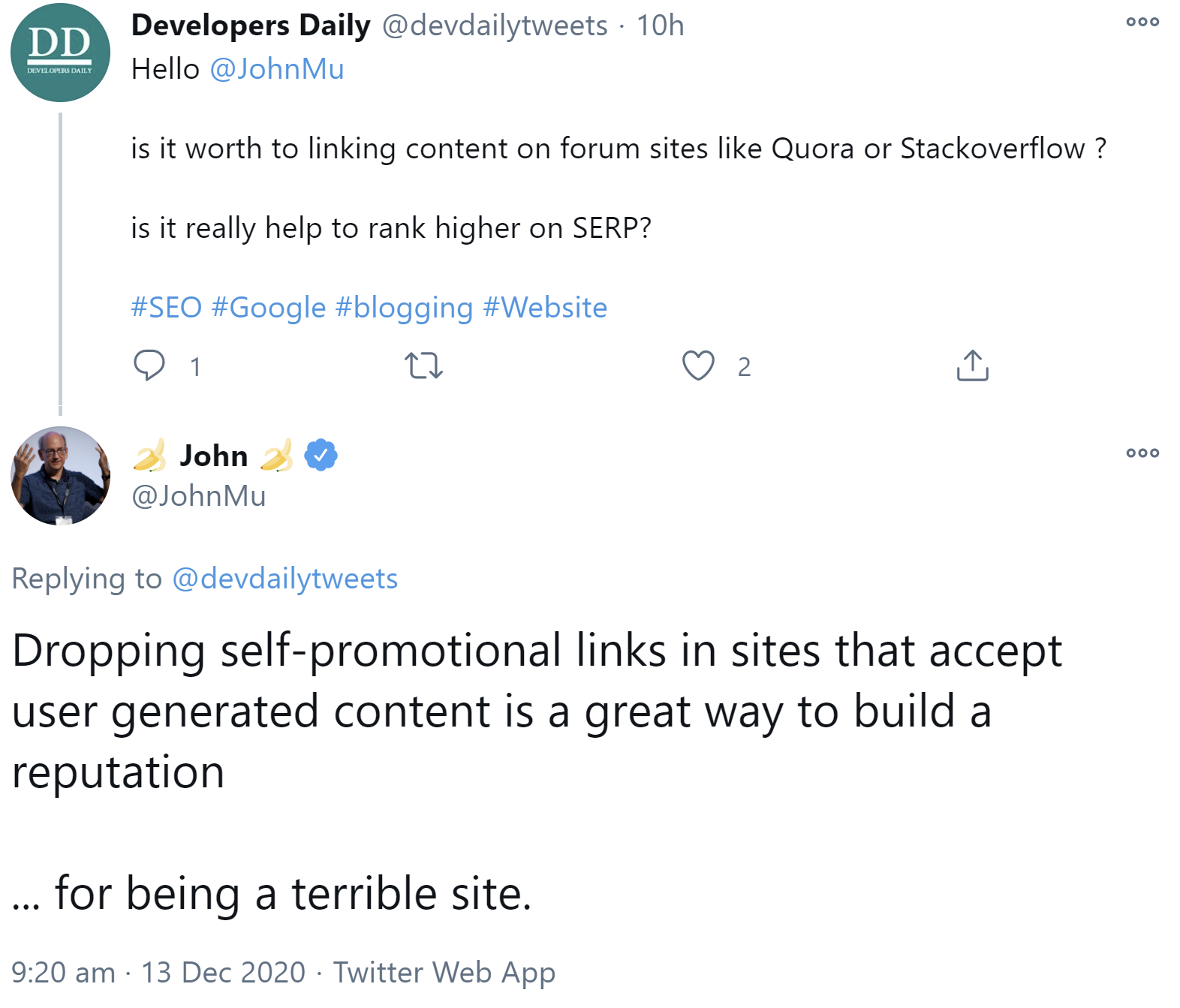Open the #Website hashtag
This screenshot has height=1008, width=1180.
tap(546, 306)
